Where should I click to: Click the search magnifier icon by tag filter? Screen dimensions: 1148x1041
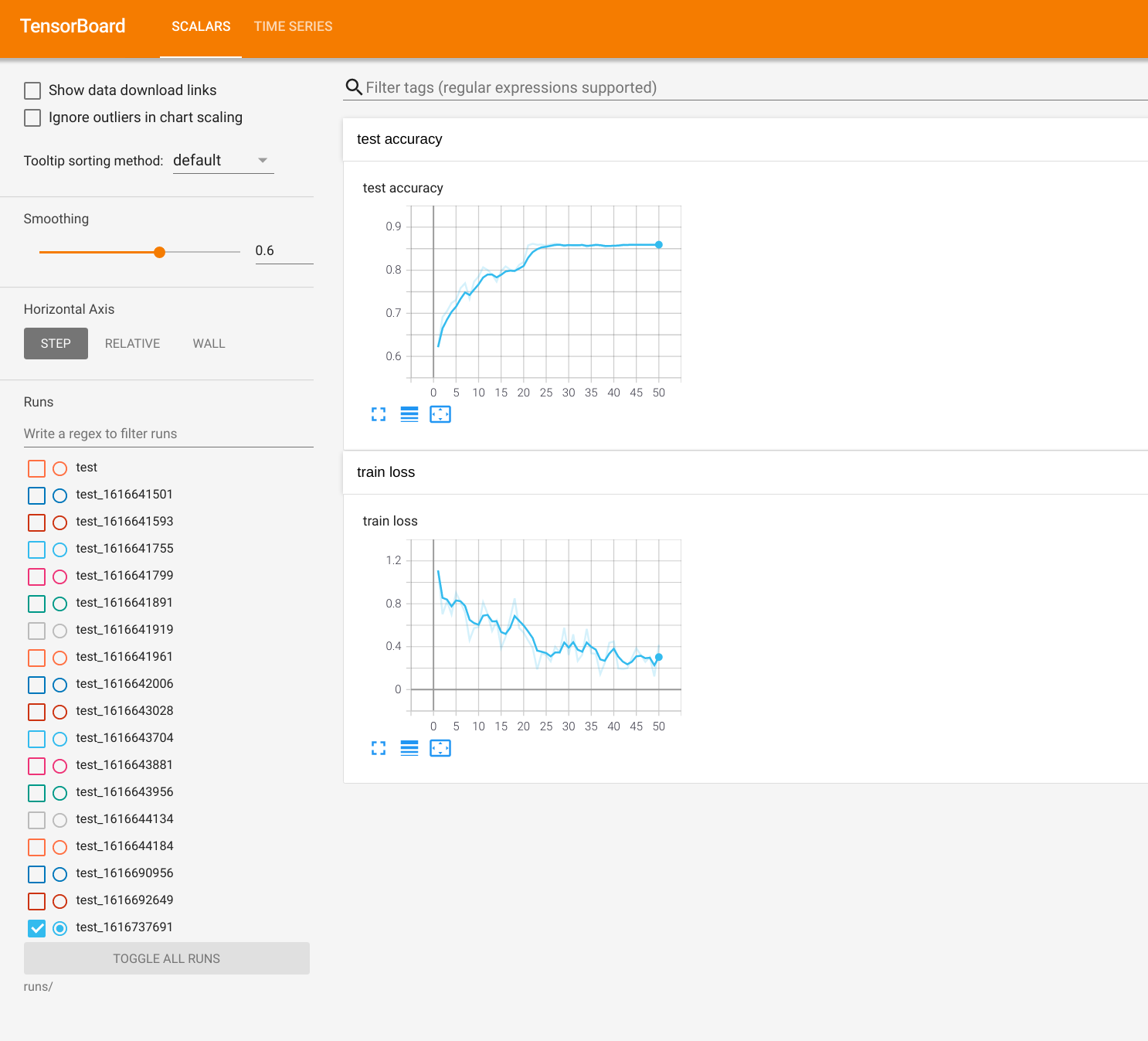(x=354, y=87)
